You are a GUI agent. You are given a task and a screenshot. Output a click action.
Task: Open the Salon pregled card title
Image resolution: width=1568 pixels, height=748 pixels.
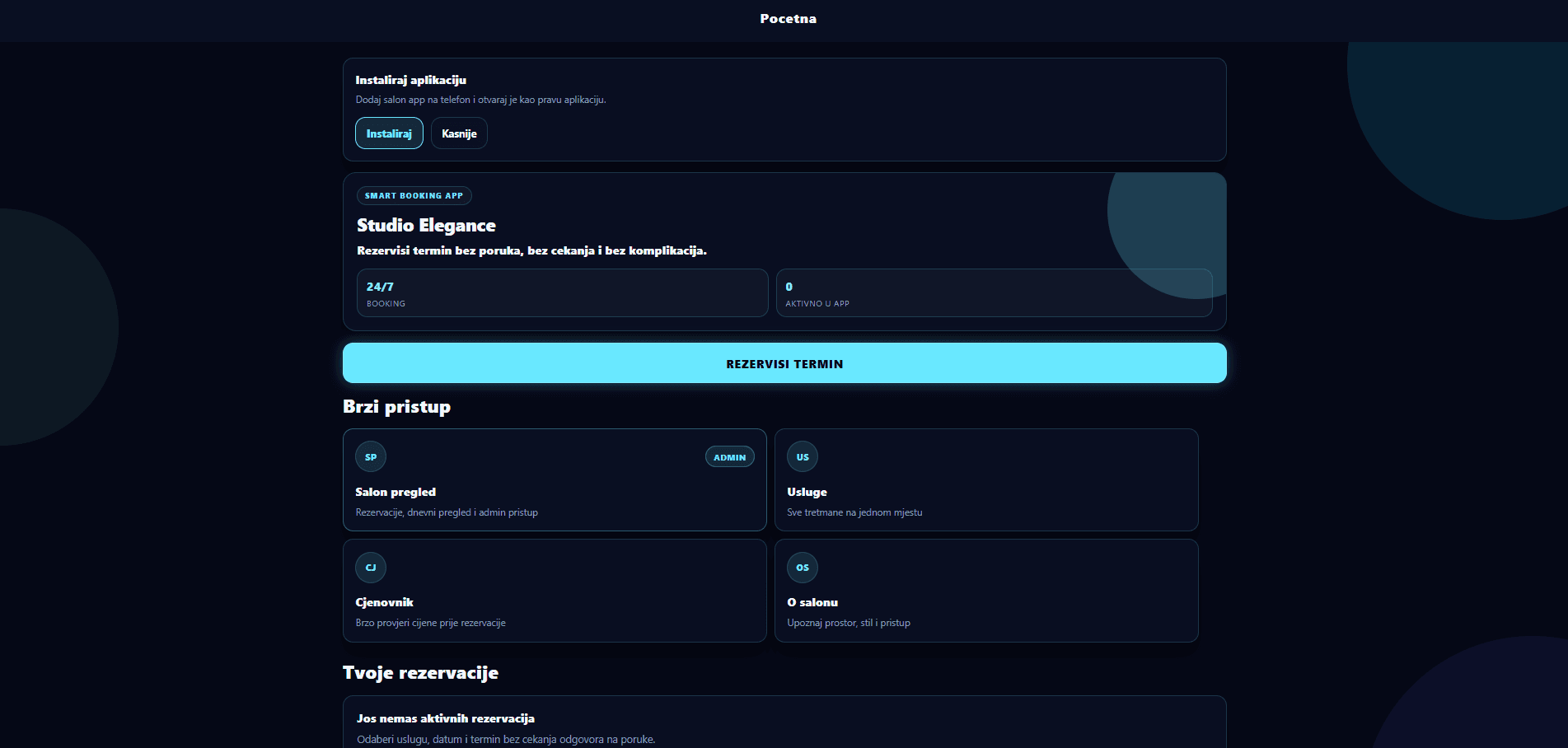(396, 492)
